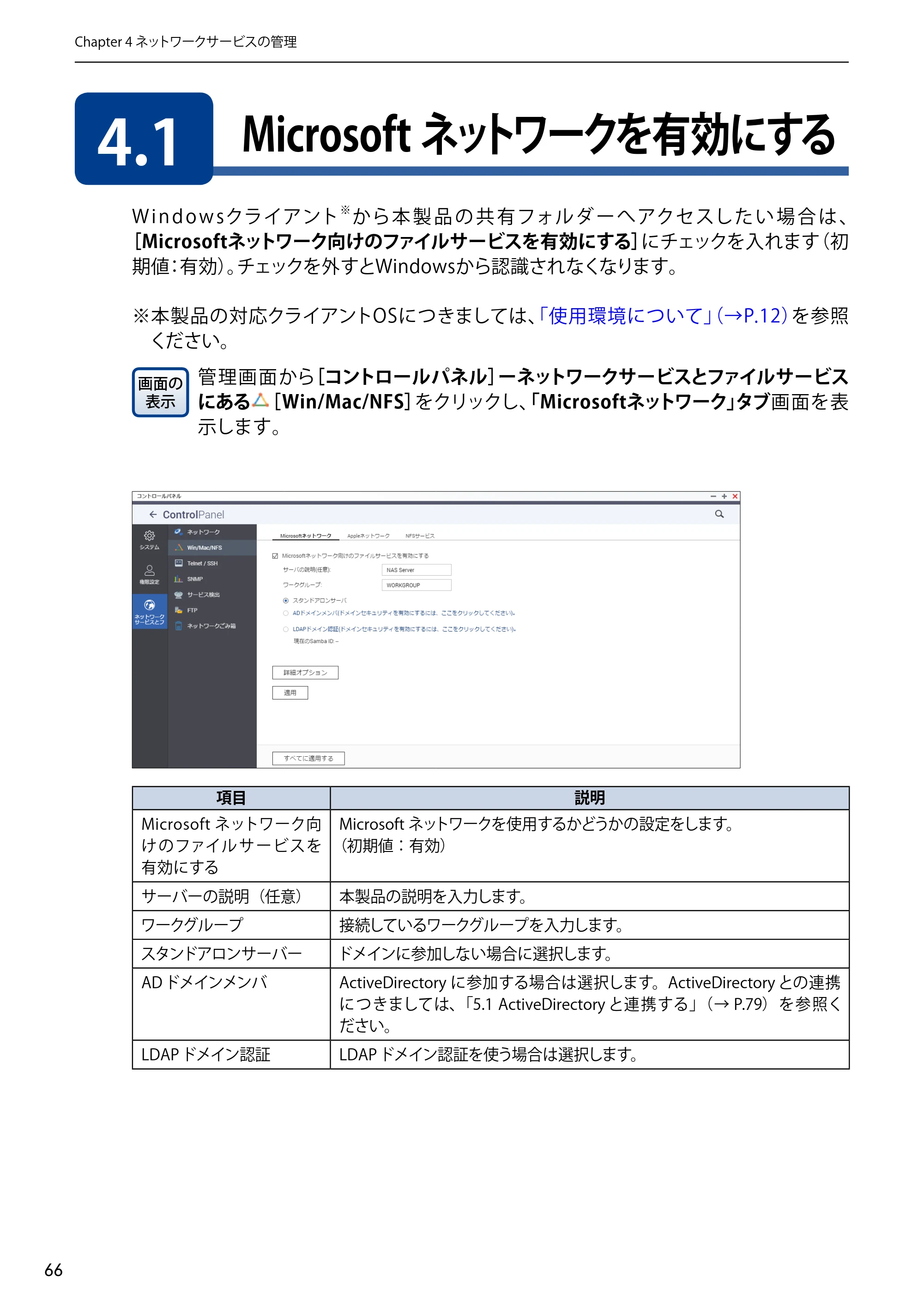Open the サービス検出 entry
This screenshot has height=1307, width=924.
coord(211,594)
